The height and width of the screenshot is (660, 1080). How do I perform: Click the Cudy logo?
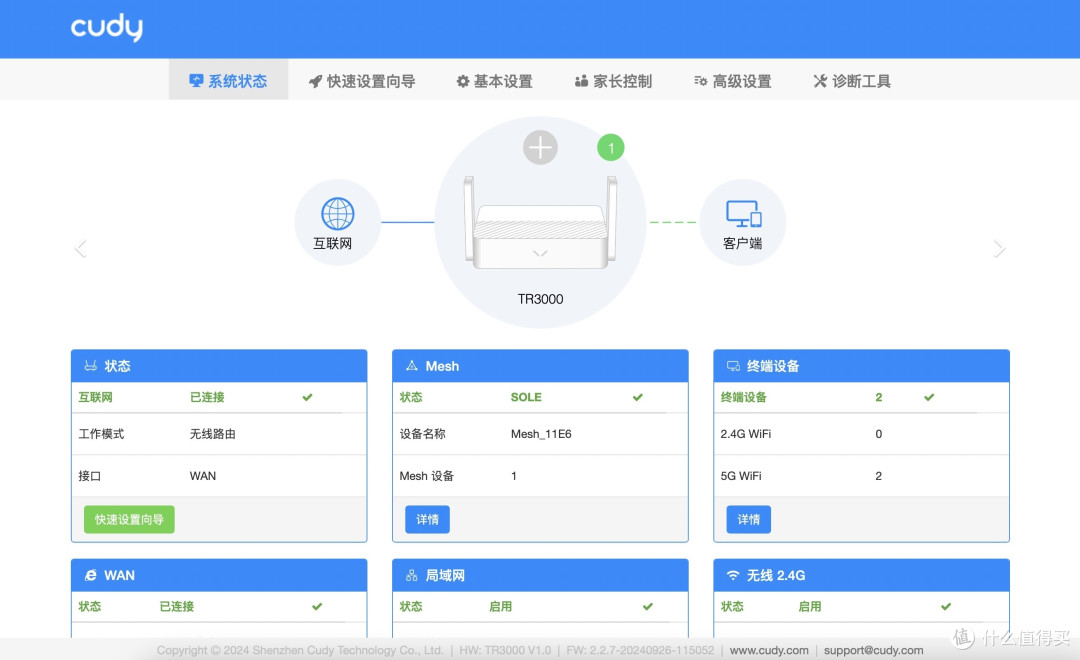[x=107, y=28]
